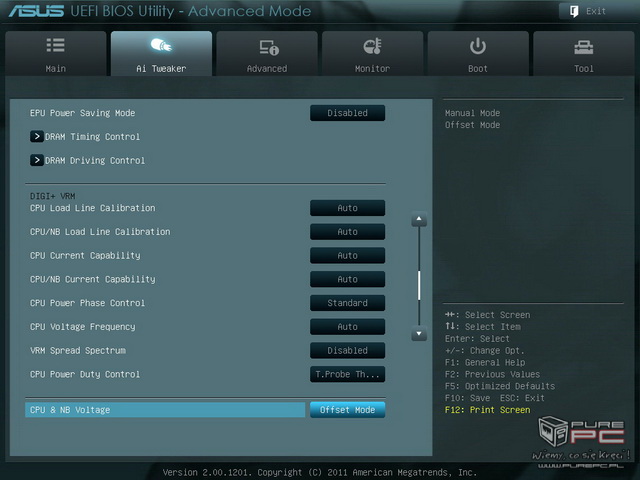
Task: Click F1: General Help hint
Action: (485, 362)
